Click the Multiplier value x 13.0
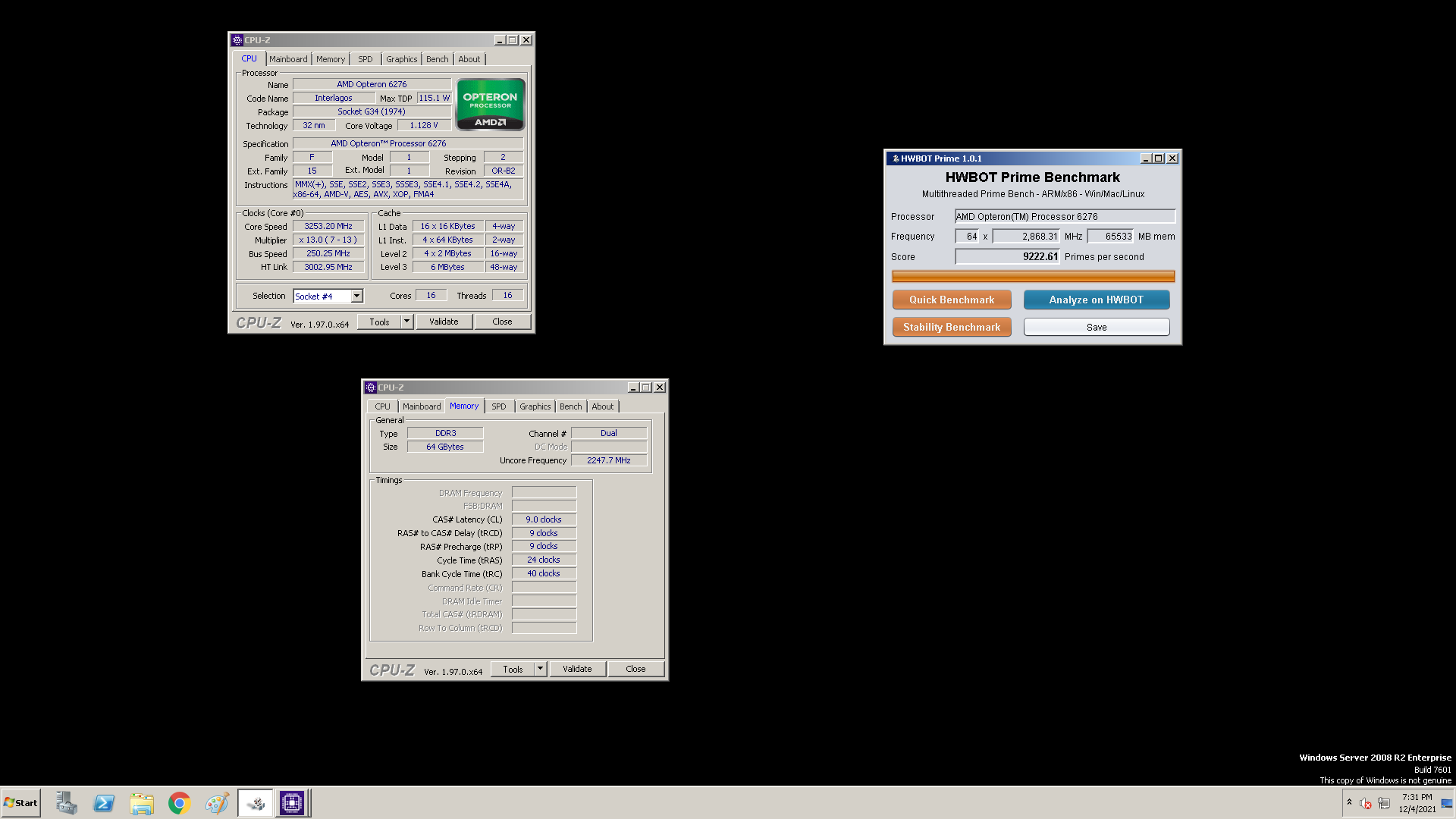This screenshot has height=819, width=1456. [328, 240]
